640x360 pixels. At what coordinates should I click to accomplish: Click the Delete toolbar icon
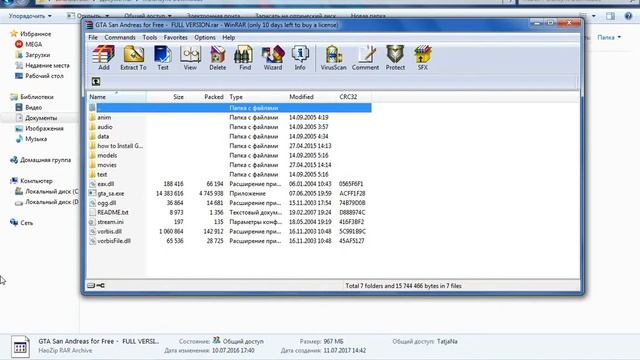218,58
